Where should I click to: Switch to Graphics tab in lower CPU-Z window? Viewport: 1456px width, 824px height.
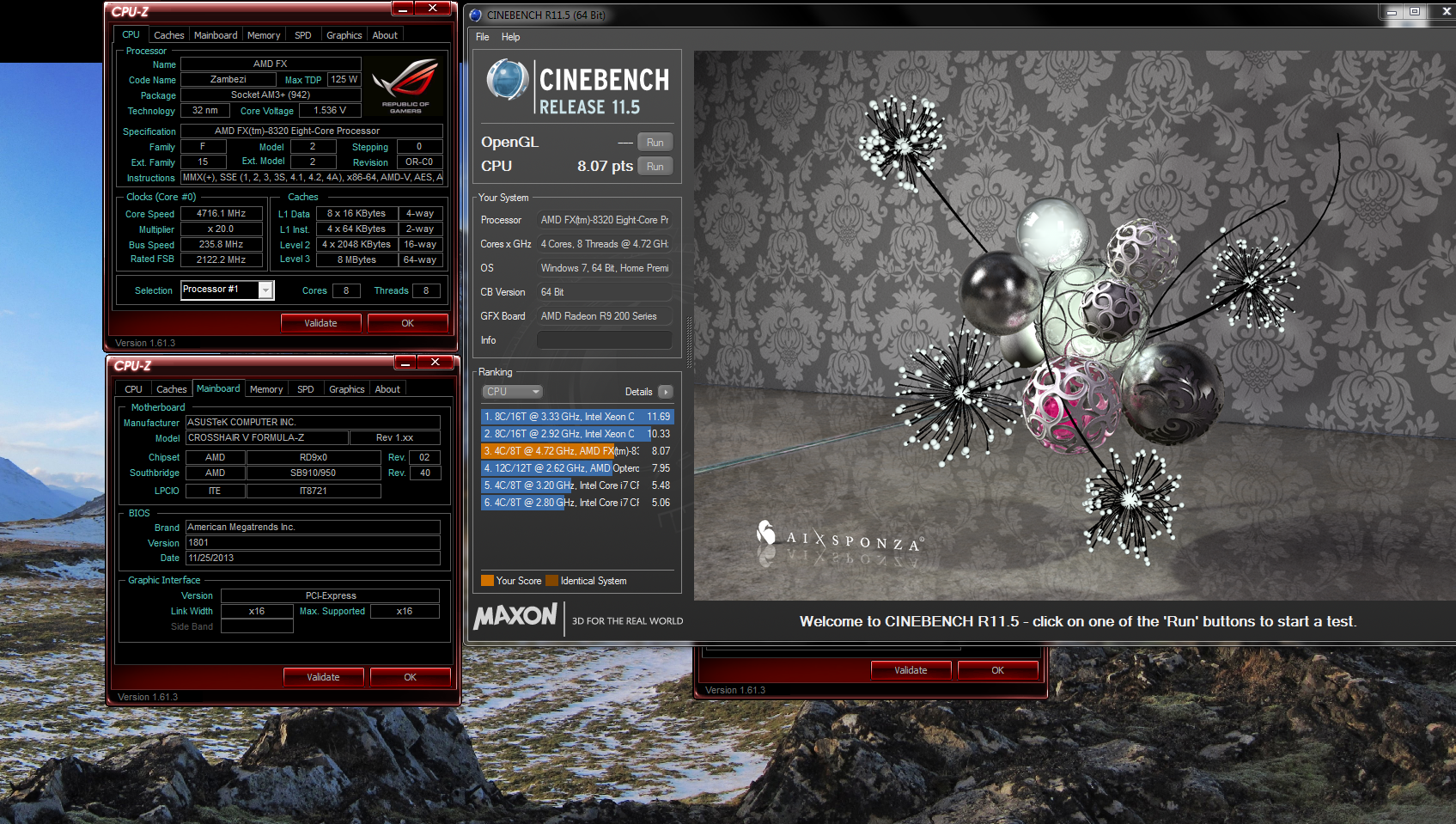point(346,389)
